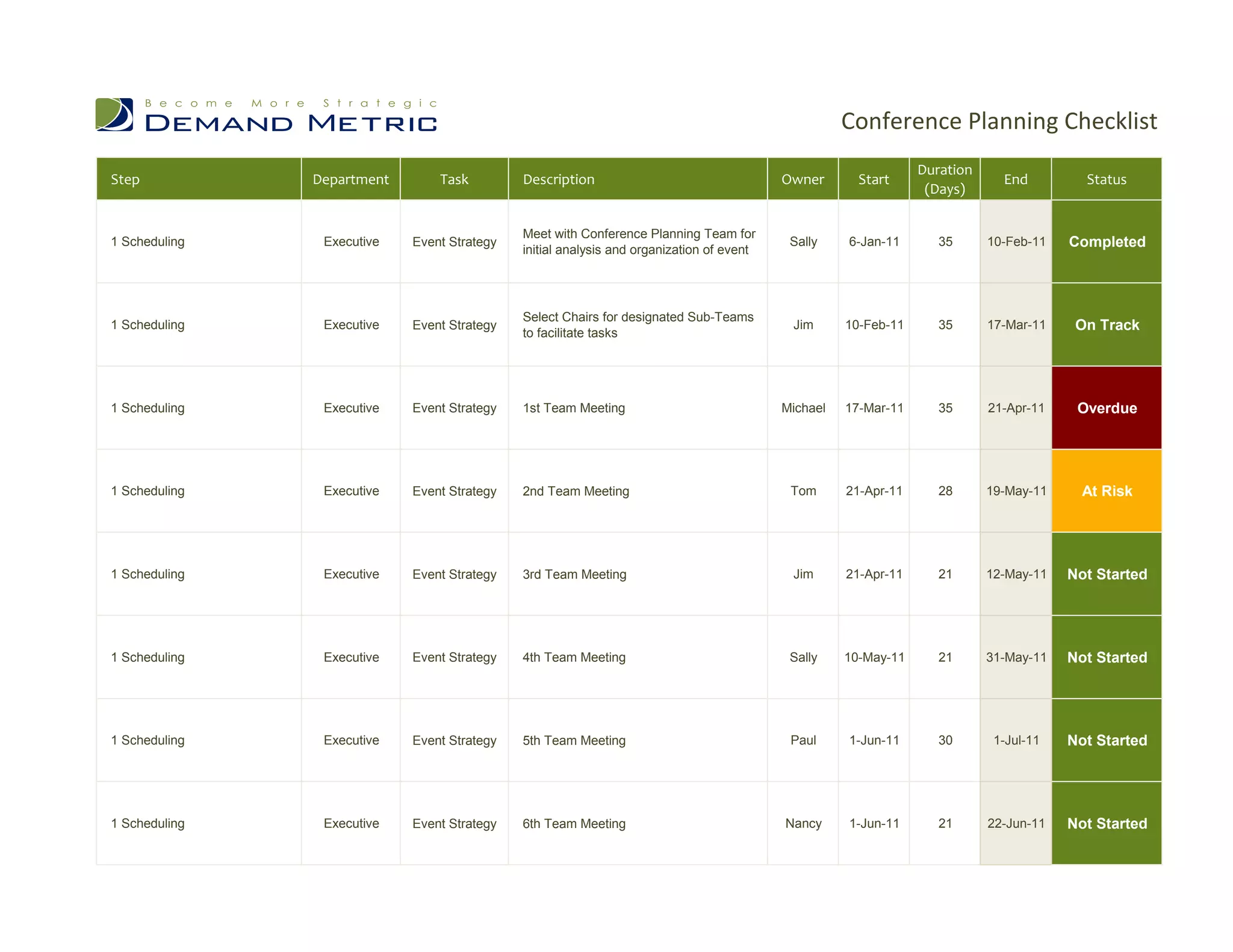This screenshot has height=952, width=1233.
Task: Click the Conference Planning Checklist title
Action: pos(998,121)
